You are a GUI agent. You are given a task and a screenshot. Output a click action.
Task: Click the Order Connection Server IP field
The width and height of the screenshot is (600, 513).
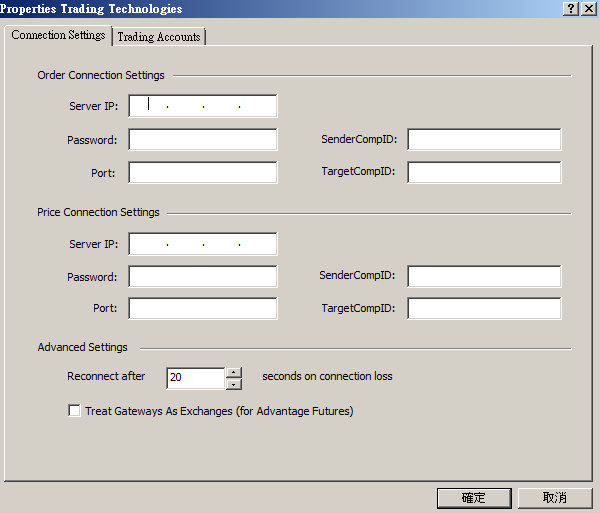click(203, 106)
